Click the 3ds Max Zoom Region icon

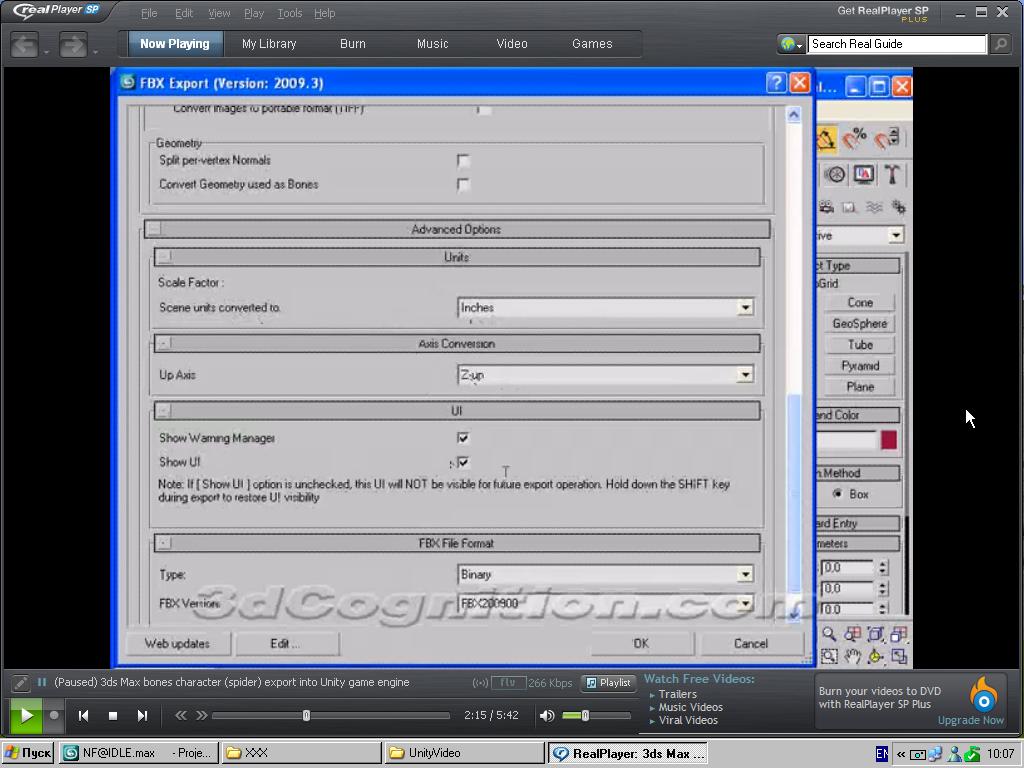829,656
